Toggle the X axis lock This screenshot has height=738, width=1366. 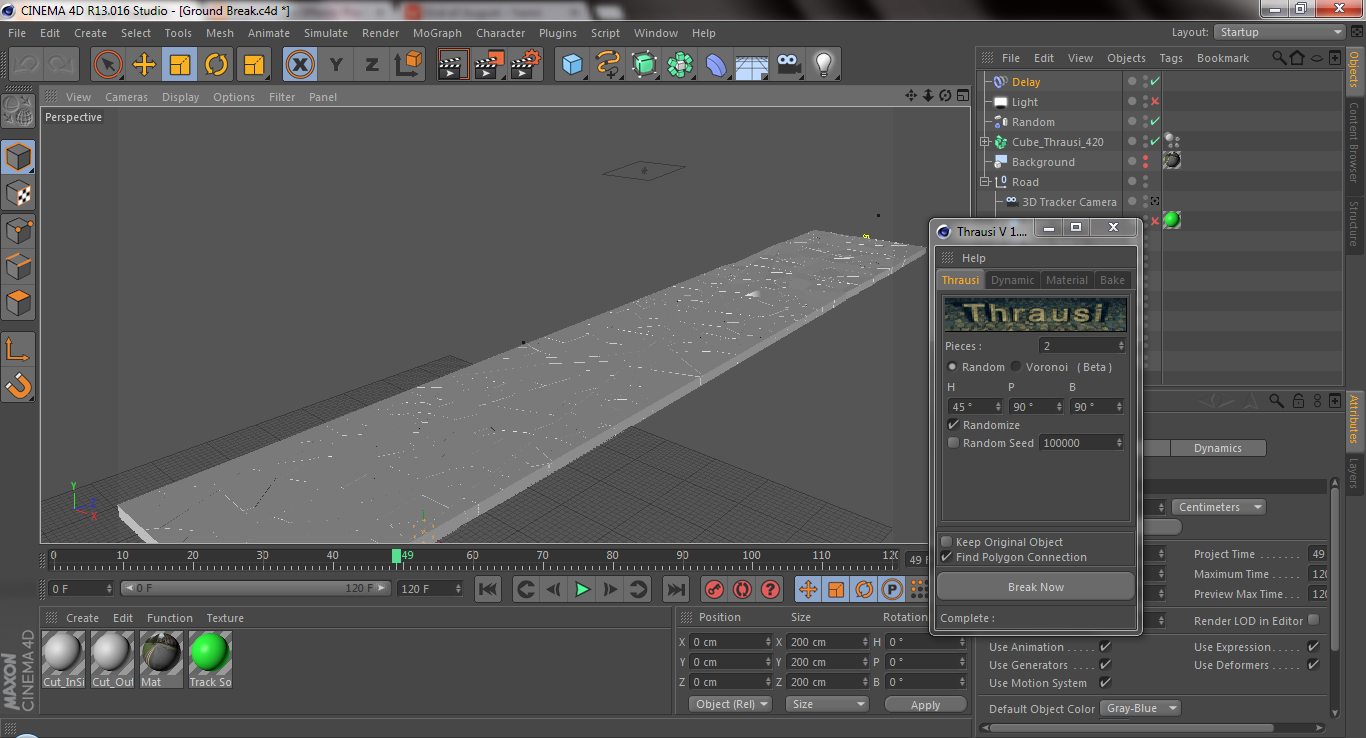(300, 65)
